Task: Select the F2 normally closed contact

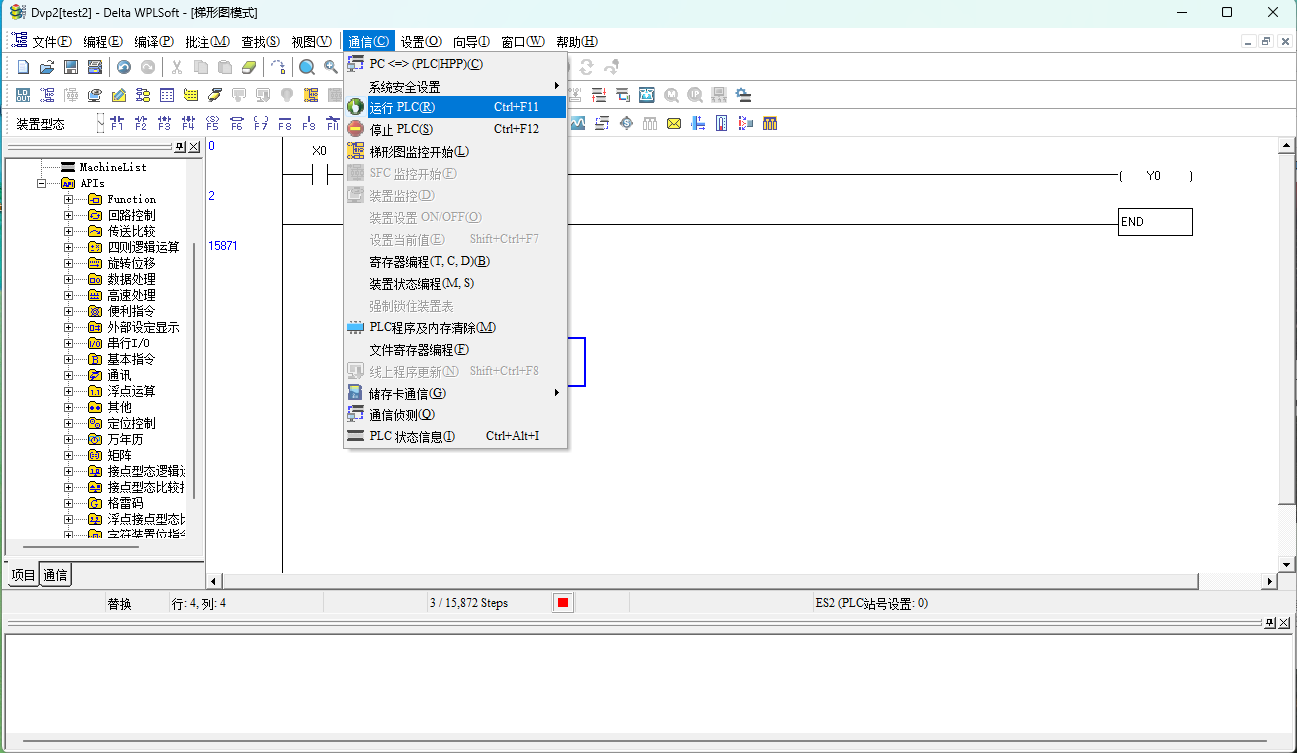Action: [141, 123]
